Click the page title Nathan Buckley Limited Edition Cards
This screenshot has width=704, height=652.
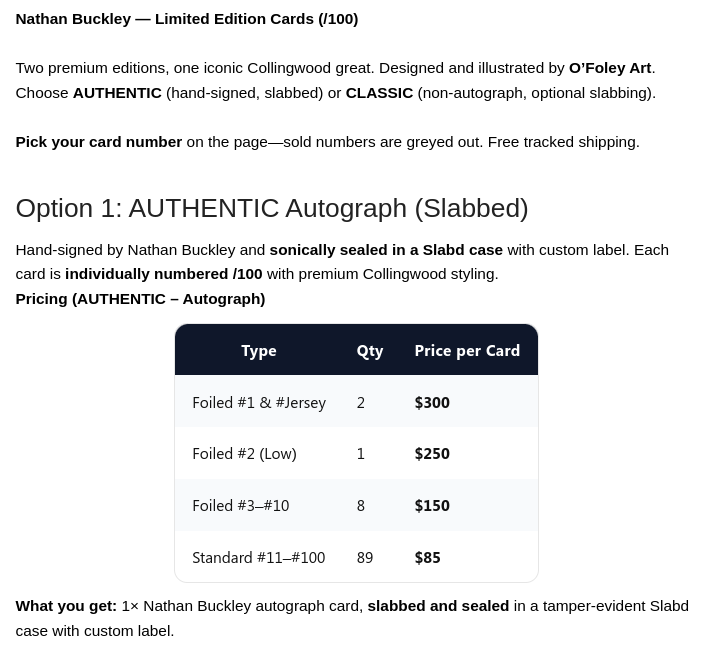pos(187,19)
